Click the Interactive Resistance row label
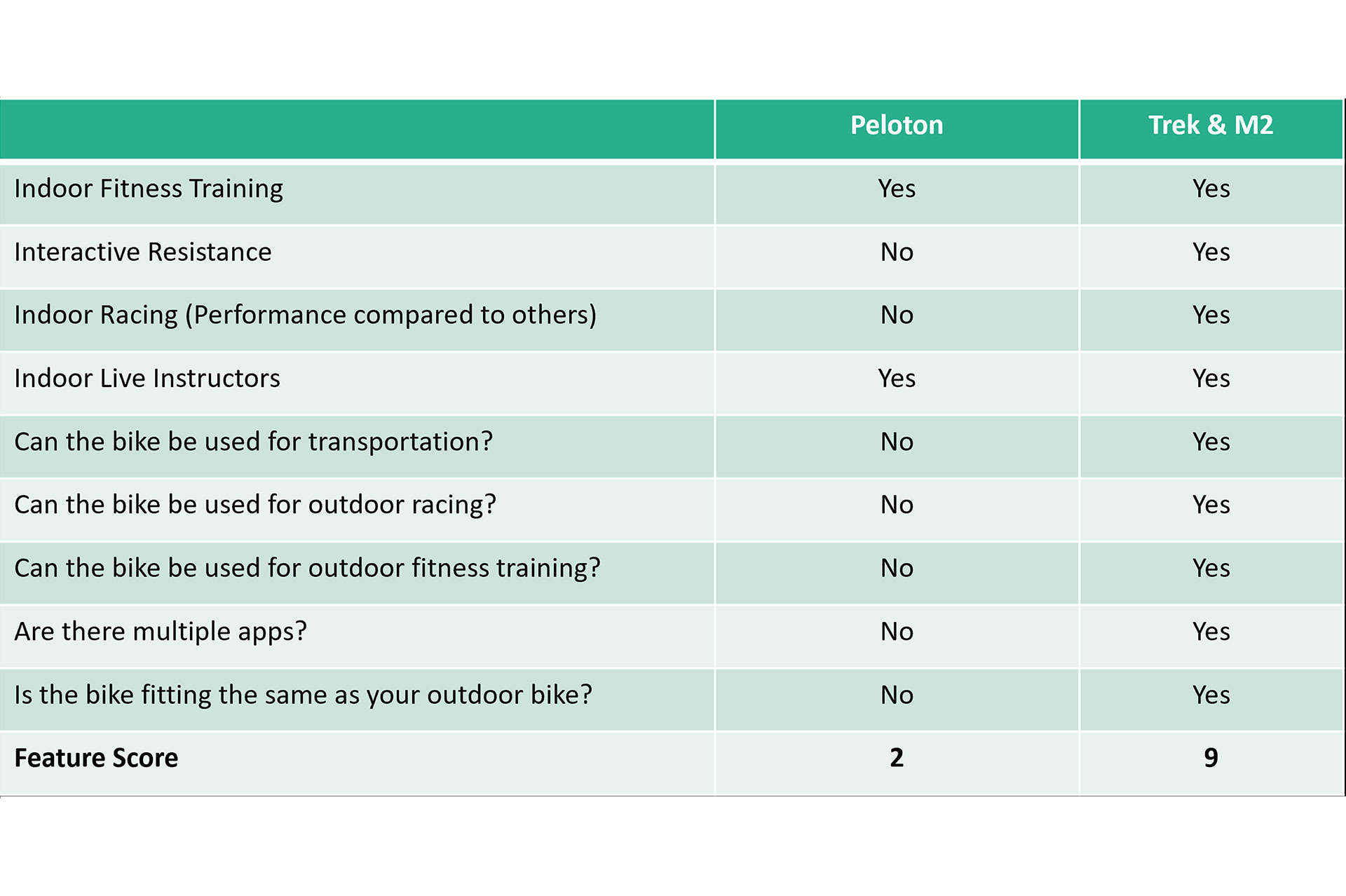This screenshot has height=896, width=1346. coord(143,252)
